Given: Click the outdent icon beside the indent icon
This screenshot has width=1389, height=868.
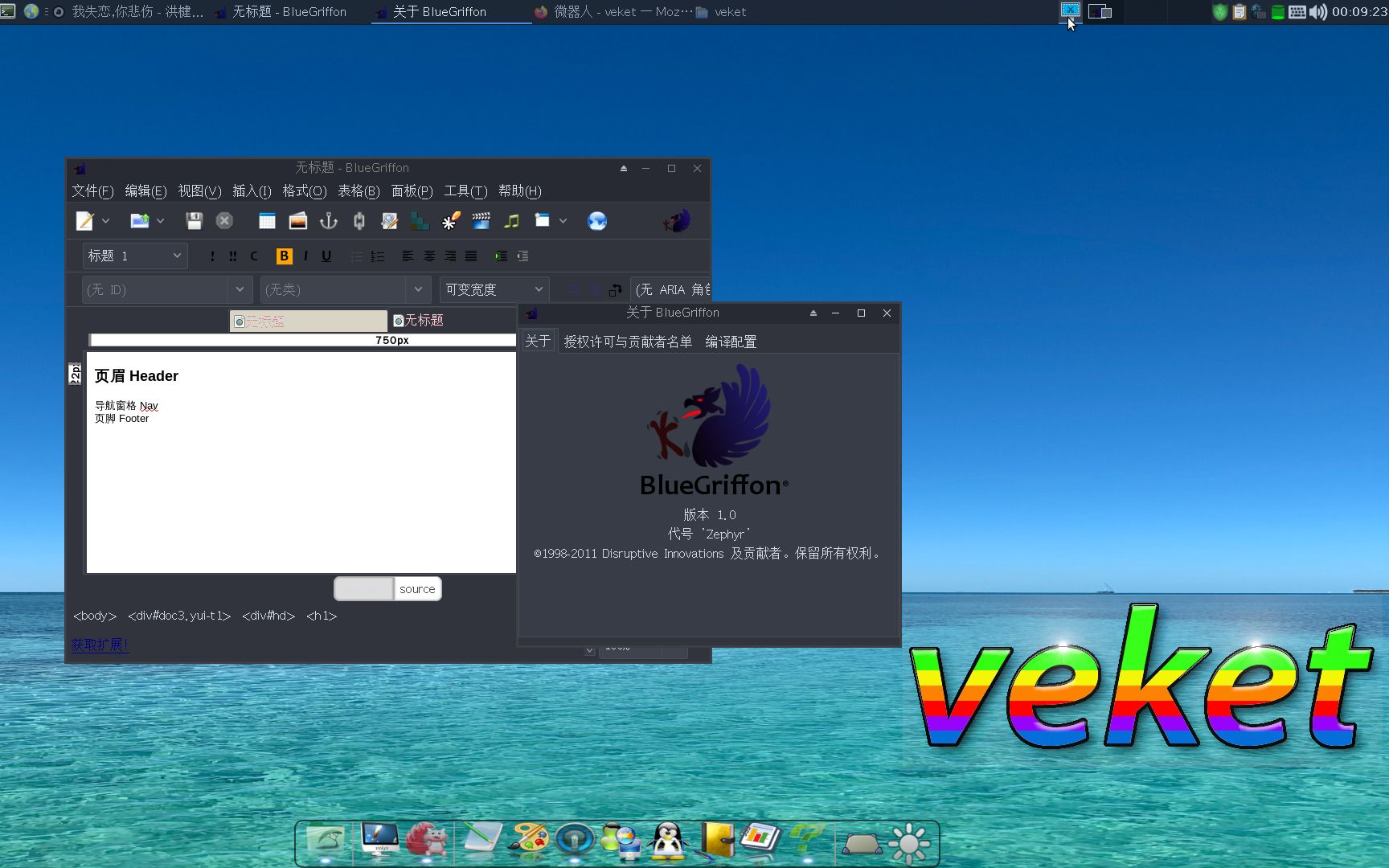Looking at the screenshot, I should pos(522,256).
